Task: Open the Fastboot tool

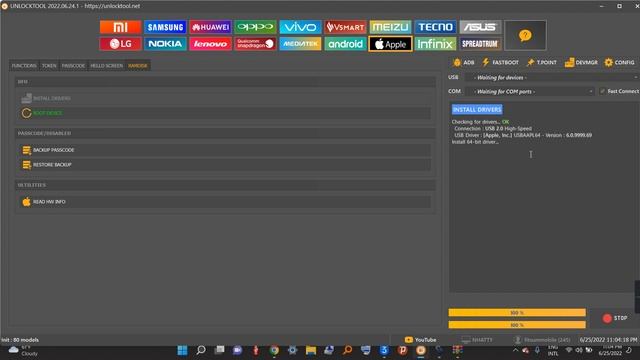Action: (500, 62)
